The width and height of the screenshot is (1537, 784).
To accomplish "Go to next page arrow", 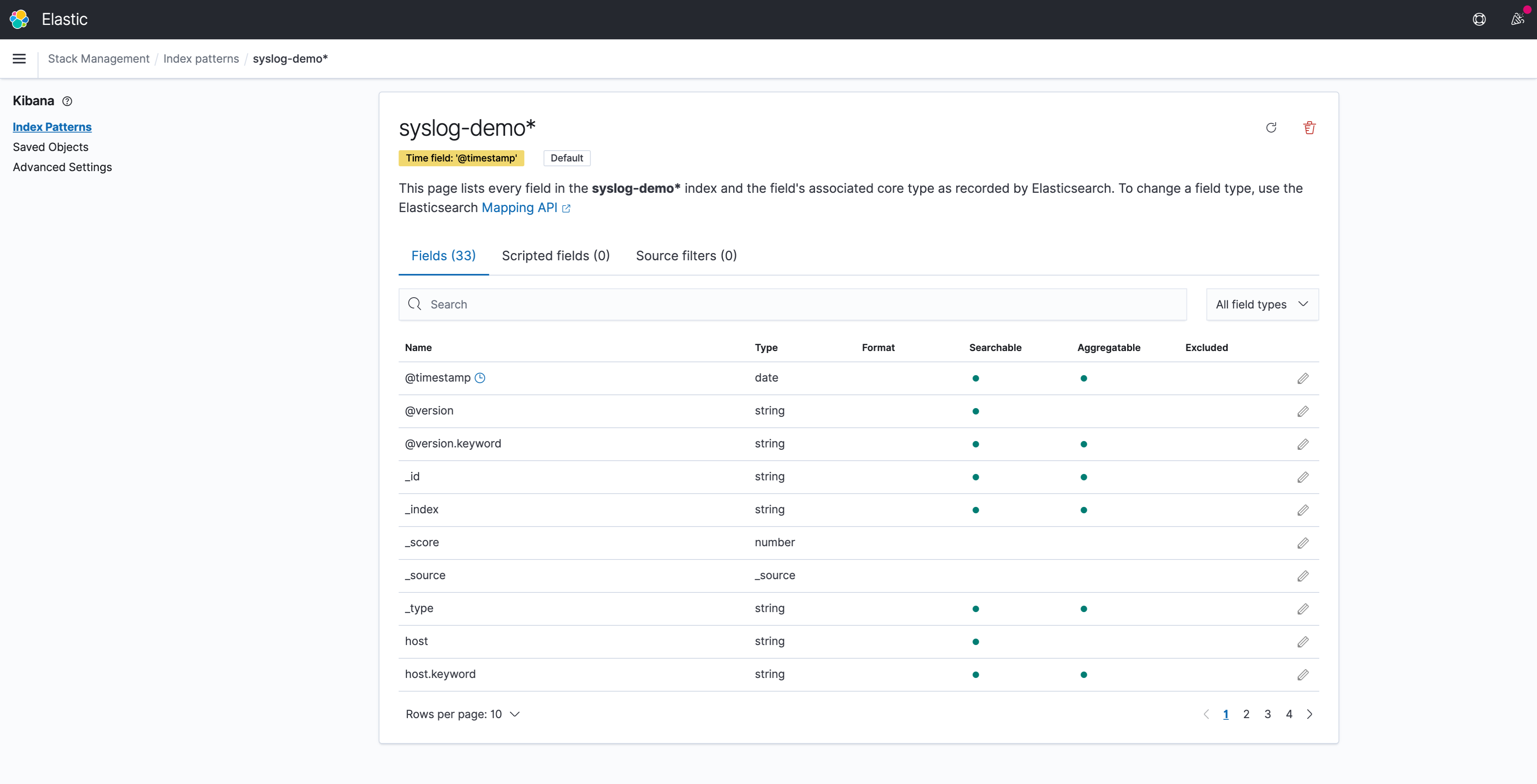I will [1310, 714].
